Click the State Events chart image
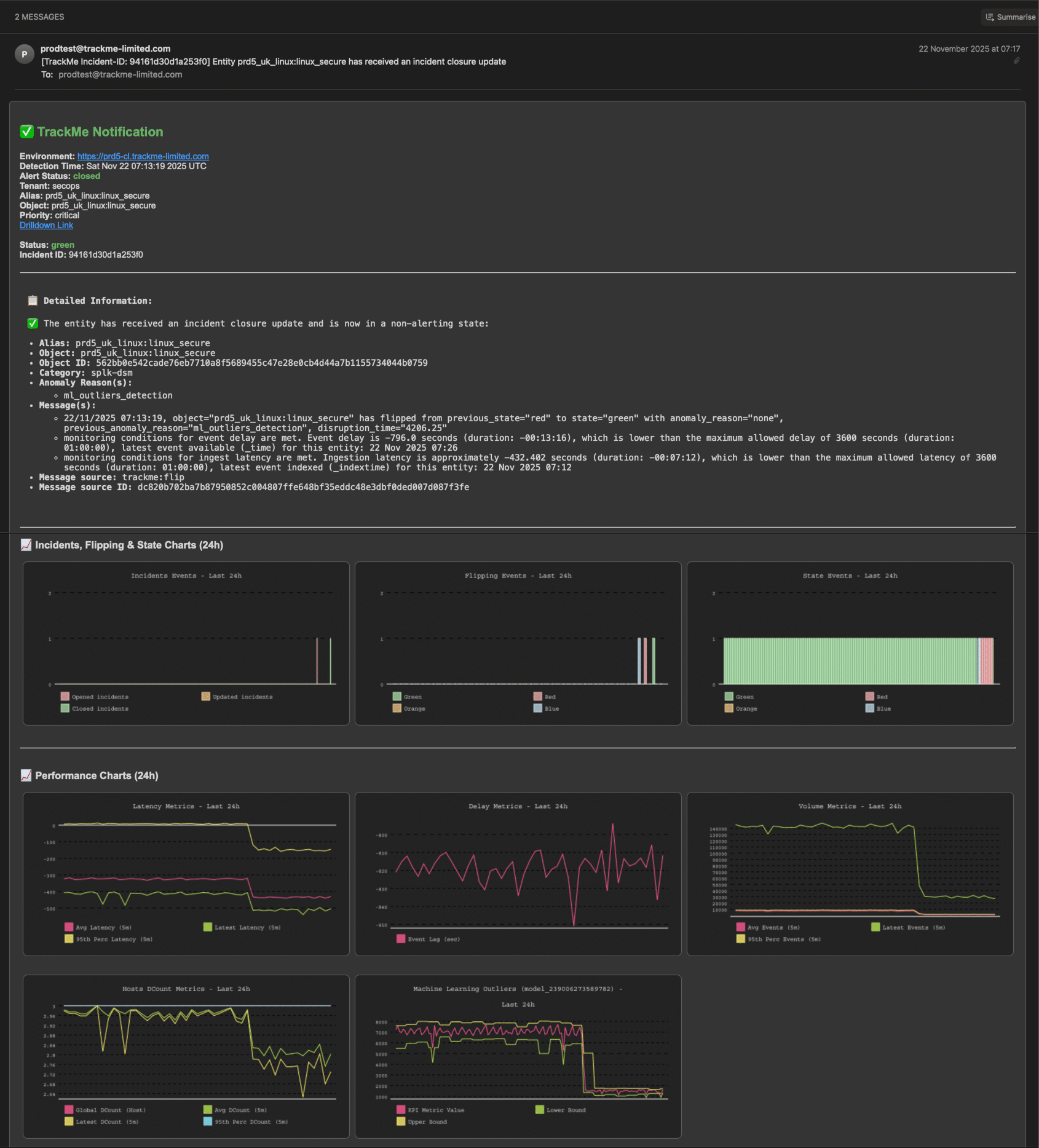 (850, 643)
